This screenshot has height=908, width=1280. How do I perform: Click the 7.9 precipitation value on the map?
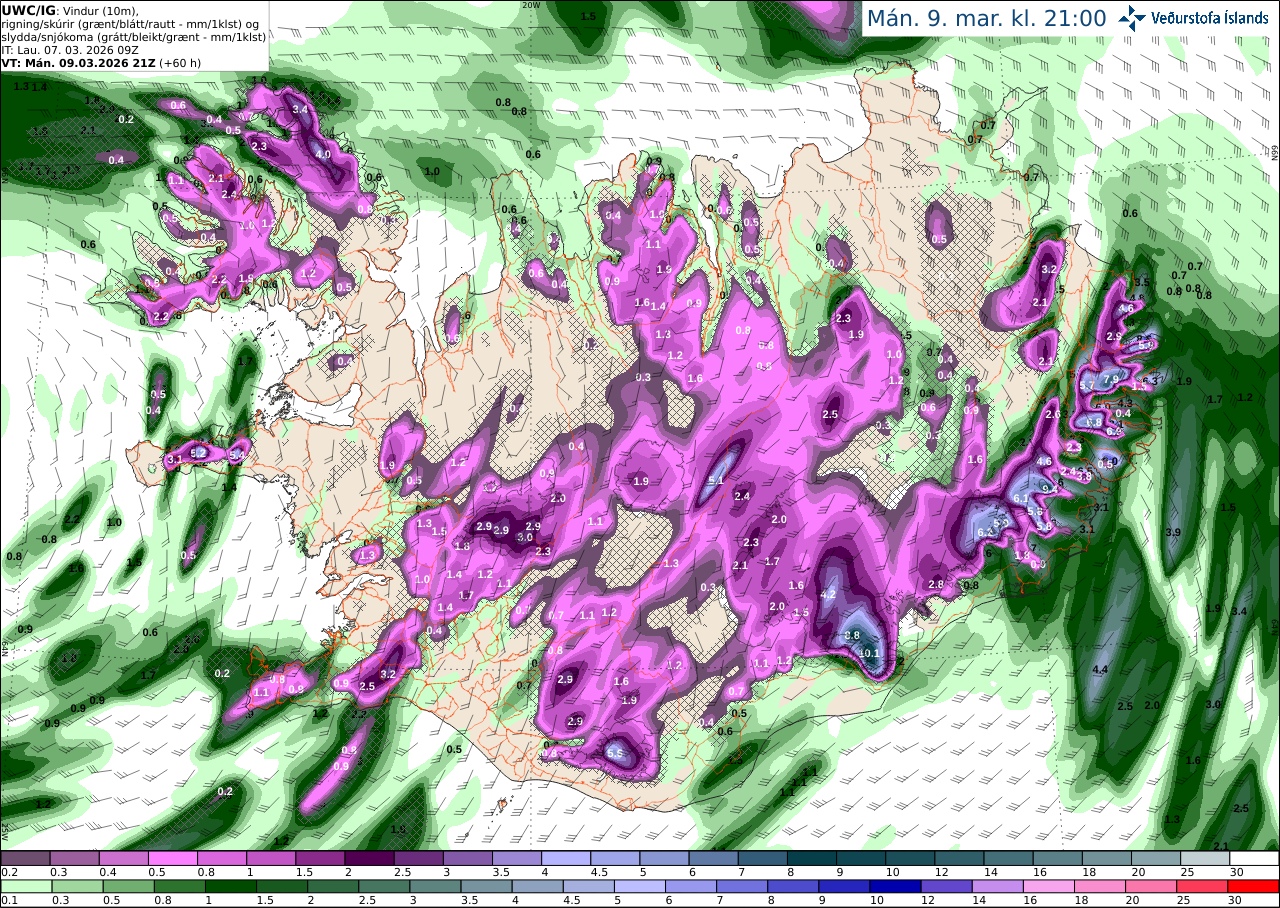(x=1110, y=380)
